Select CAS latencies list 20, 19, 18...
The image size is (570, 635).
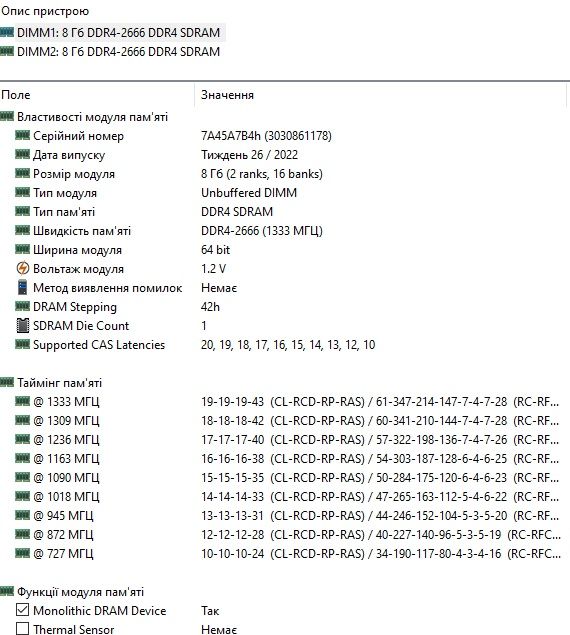288,345
